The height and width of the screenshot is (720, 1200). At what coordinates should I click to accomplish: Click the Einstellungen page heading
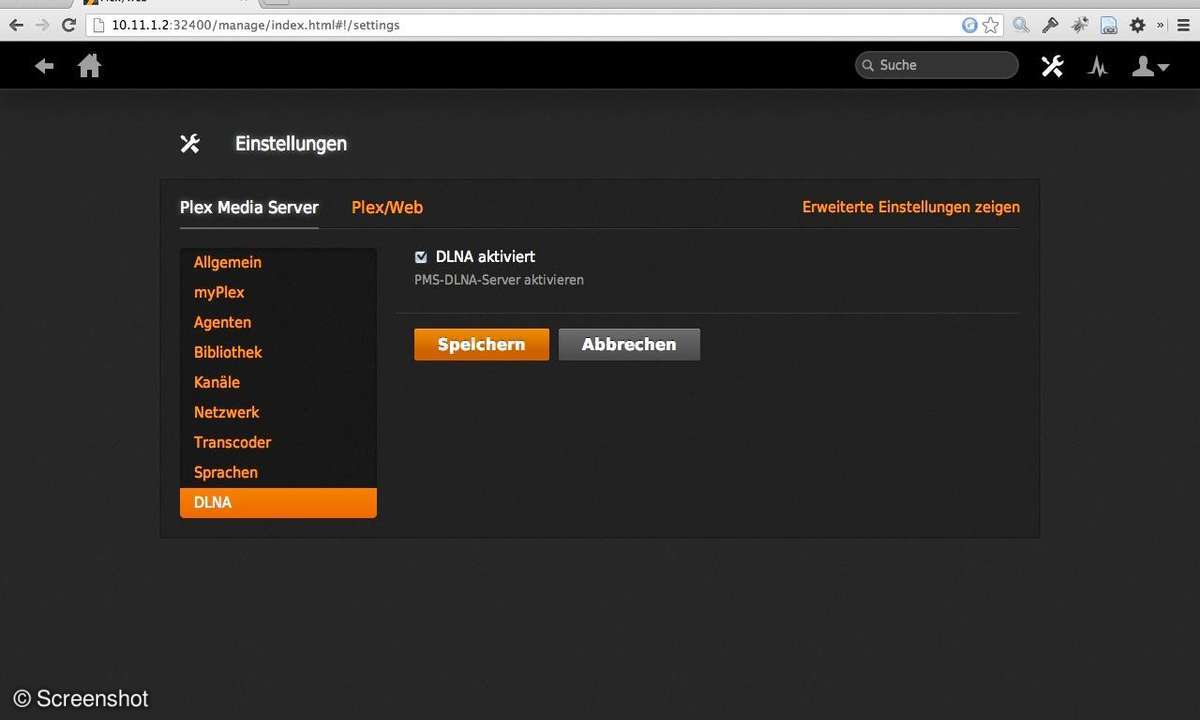pyautogui.click(x=291, y=144)
